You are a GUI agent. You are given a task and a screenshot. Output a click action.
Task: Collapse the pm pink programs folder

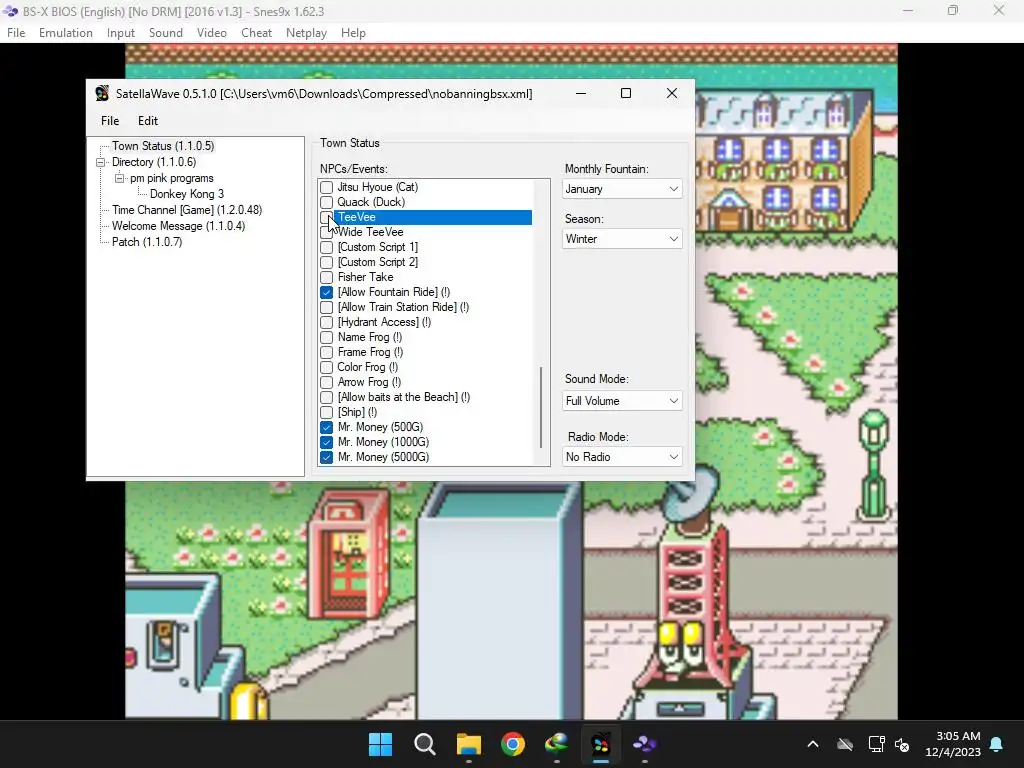tap(119, 178)
